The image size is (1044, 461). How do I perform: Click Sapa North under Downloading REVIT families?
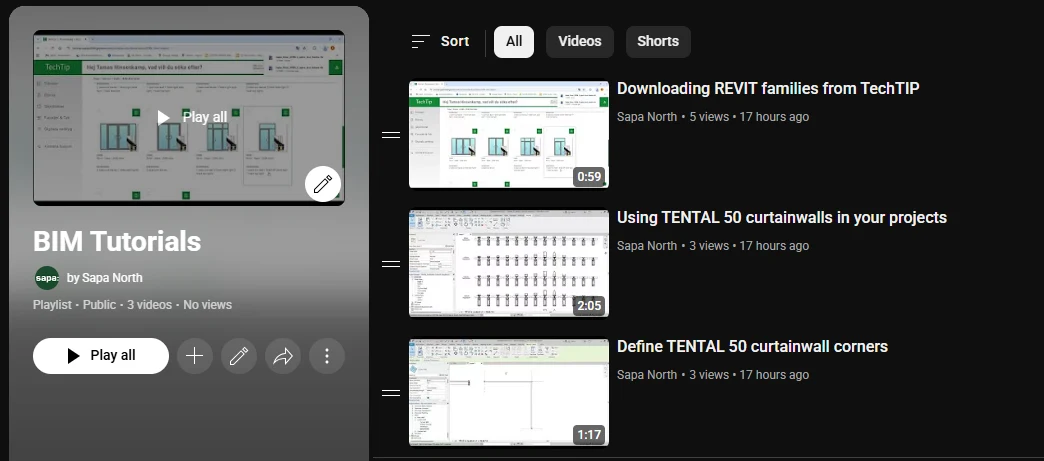pyautogui.click(x=647, y=117)
